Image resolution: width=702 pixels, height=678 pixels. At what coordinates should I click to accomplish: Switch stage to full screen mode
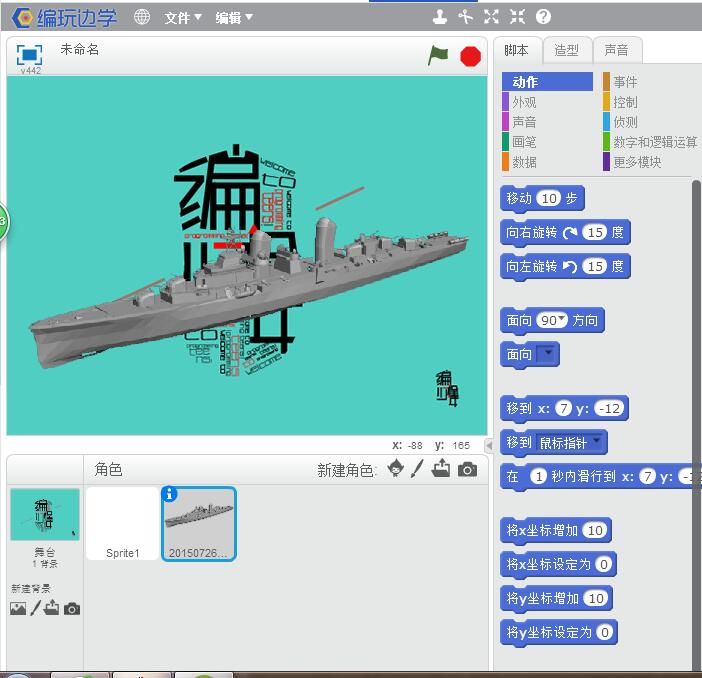click(29, 54)
